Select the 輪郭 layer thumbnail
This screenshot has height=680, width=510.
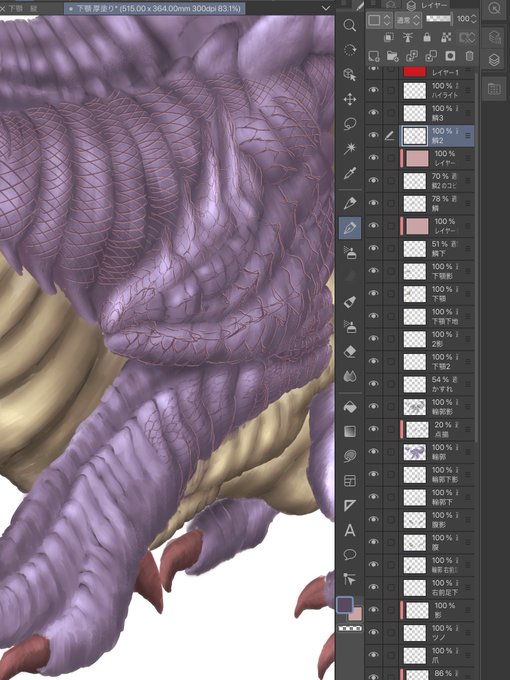click(x=415, y=451)
